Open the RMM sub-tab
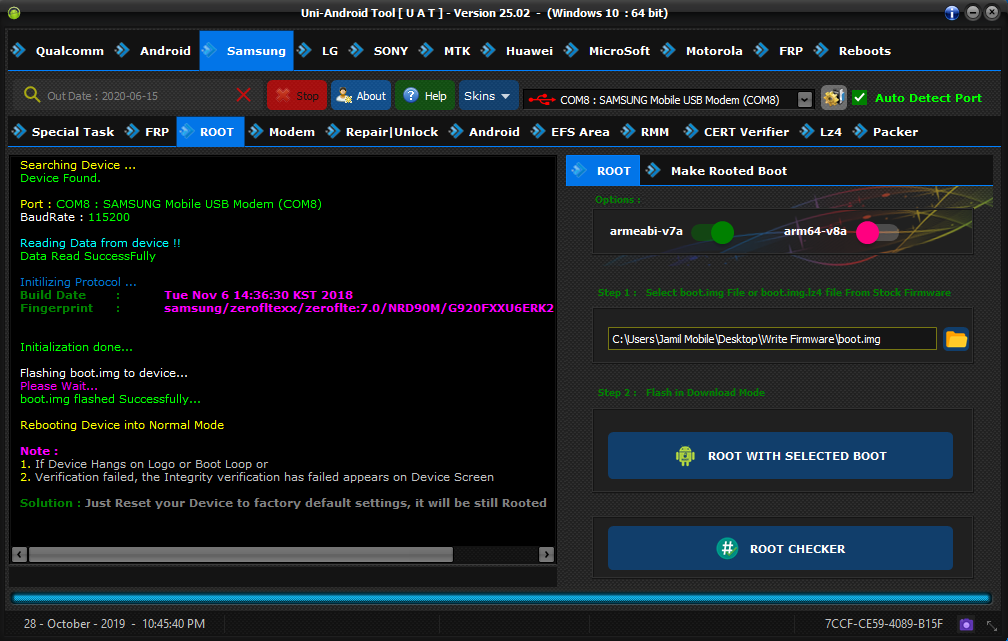The height and width of the screenshot is (641, 1008). [645, 132]
